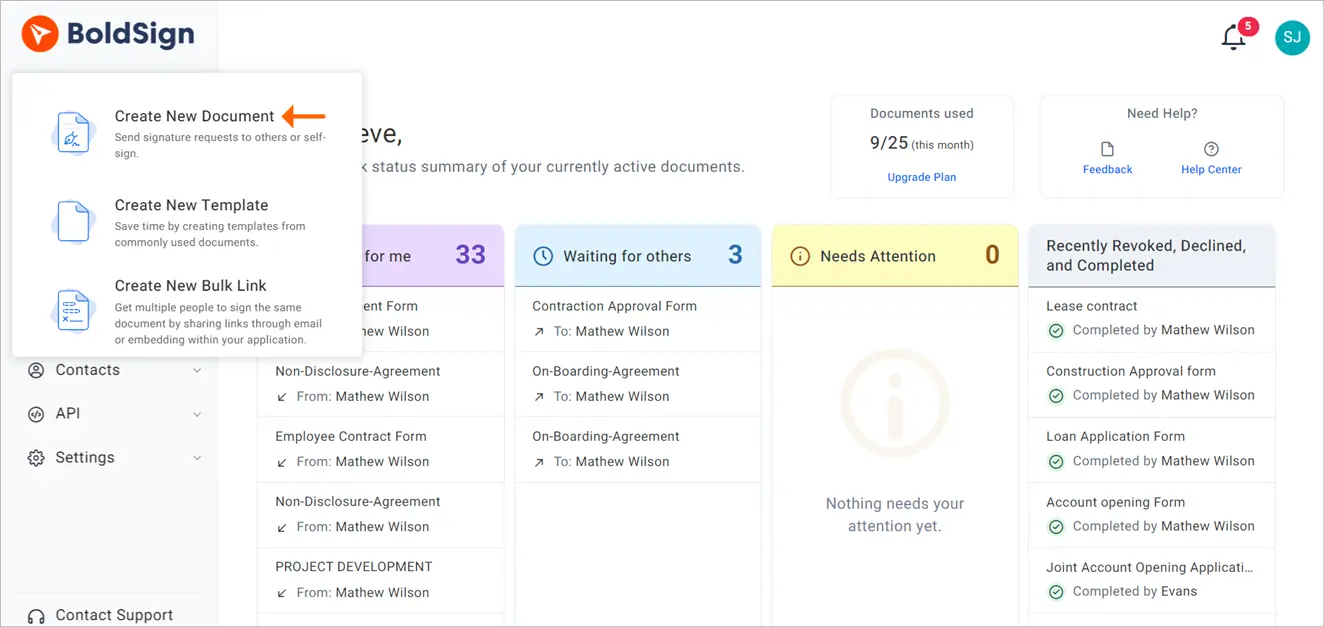This screenshot has width=1324, height=627.
Task: Open the Waiting for others card header
Action: click(x=638, y=256)
